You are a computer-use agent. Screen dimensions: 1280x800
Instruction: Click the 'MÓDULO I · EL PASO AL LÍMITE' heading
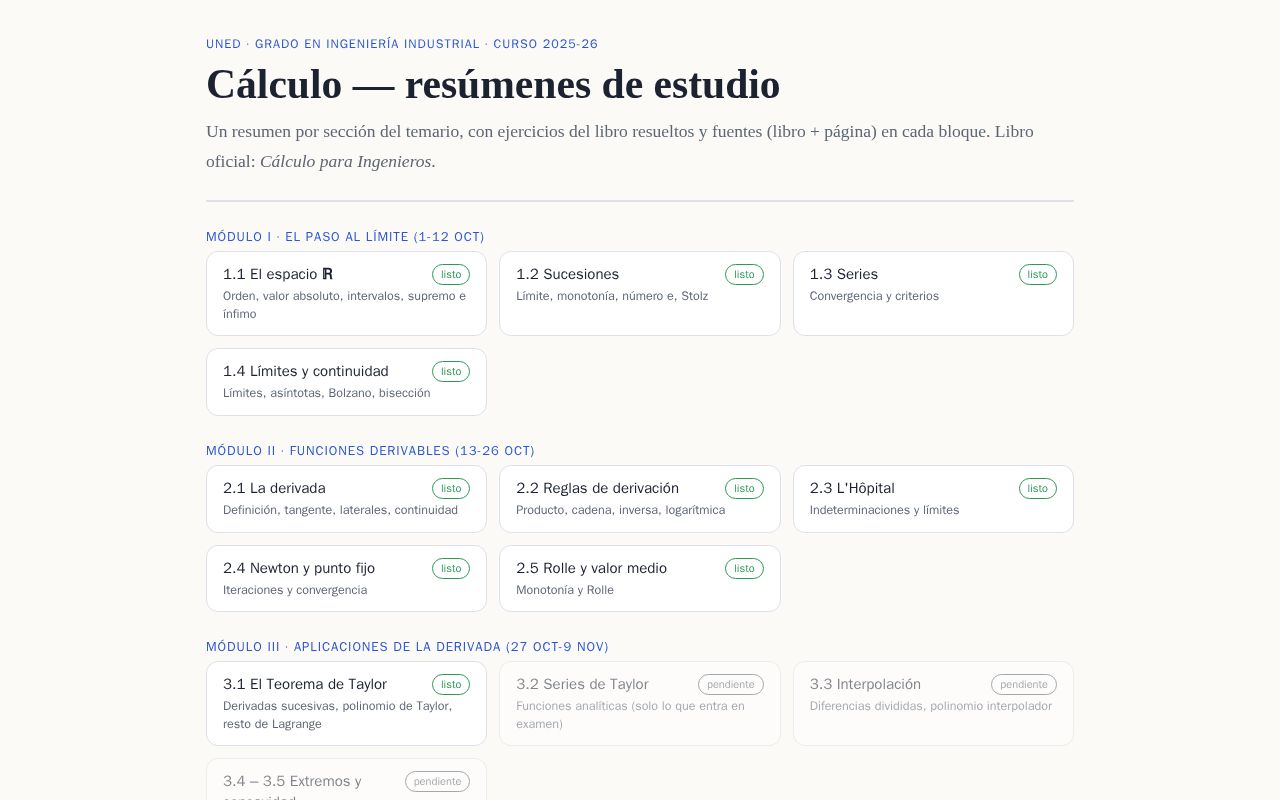tap(345, 237)
